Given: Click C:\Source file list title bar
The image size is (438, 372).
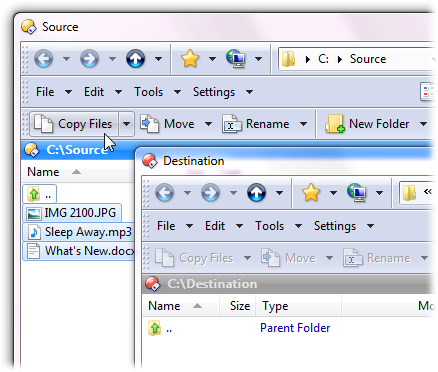Looking at the screenshot, I should pos(78,150).
